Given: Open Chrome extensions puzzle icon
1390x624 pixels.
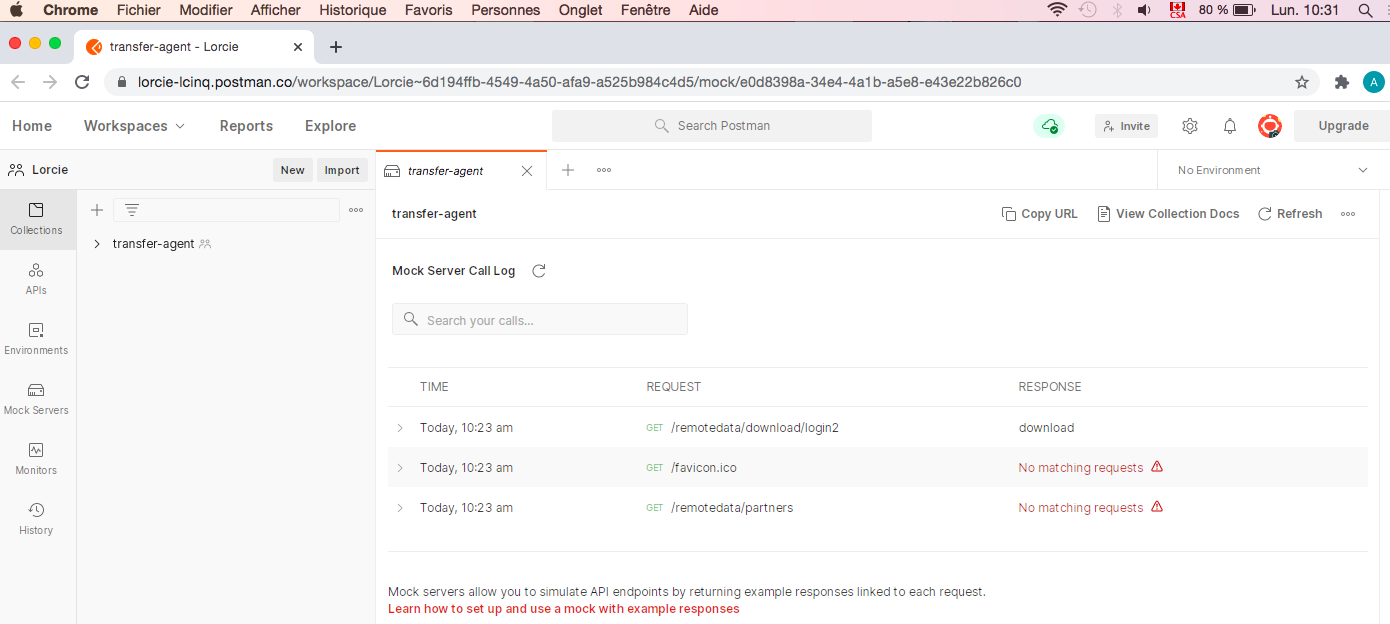Looking at the screenshot, I should coord(1342,82).
